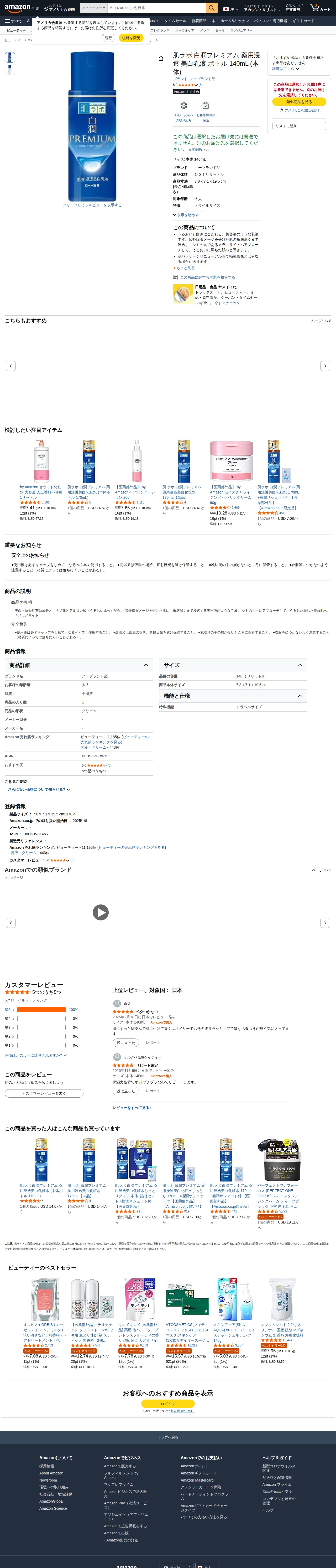Click カスタマーレビューを書く button
The width and height of the screenshot is (336, 1568).
tap(44, 1094)
